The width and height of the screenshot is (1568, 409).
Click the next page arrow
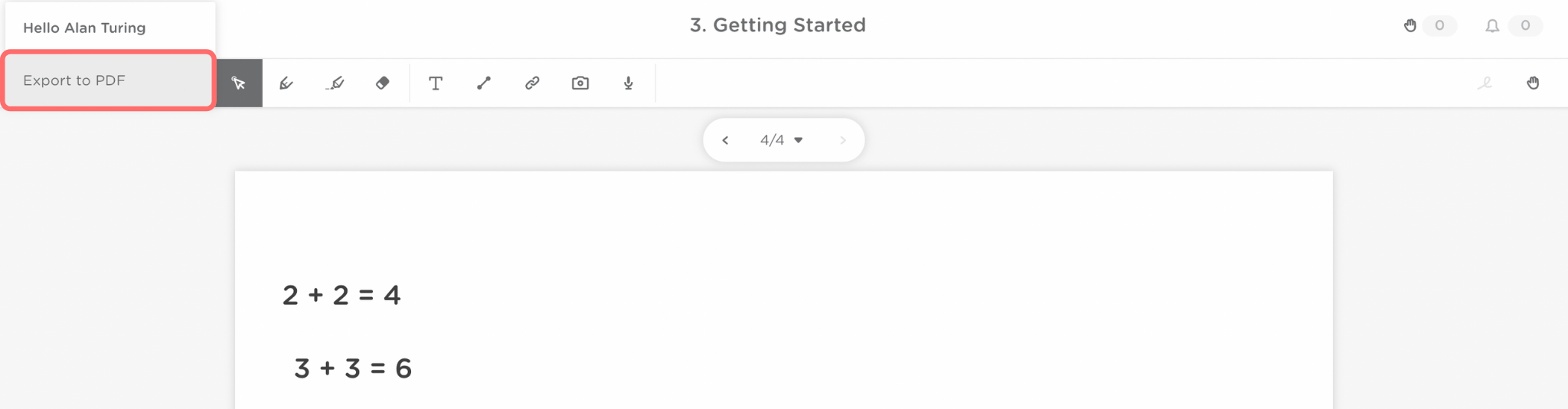(x=842, y=140)
